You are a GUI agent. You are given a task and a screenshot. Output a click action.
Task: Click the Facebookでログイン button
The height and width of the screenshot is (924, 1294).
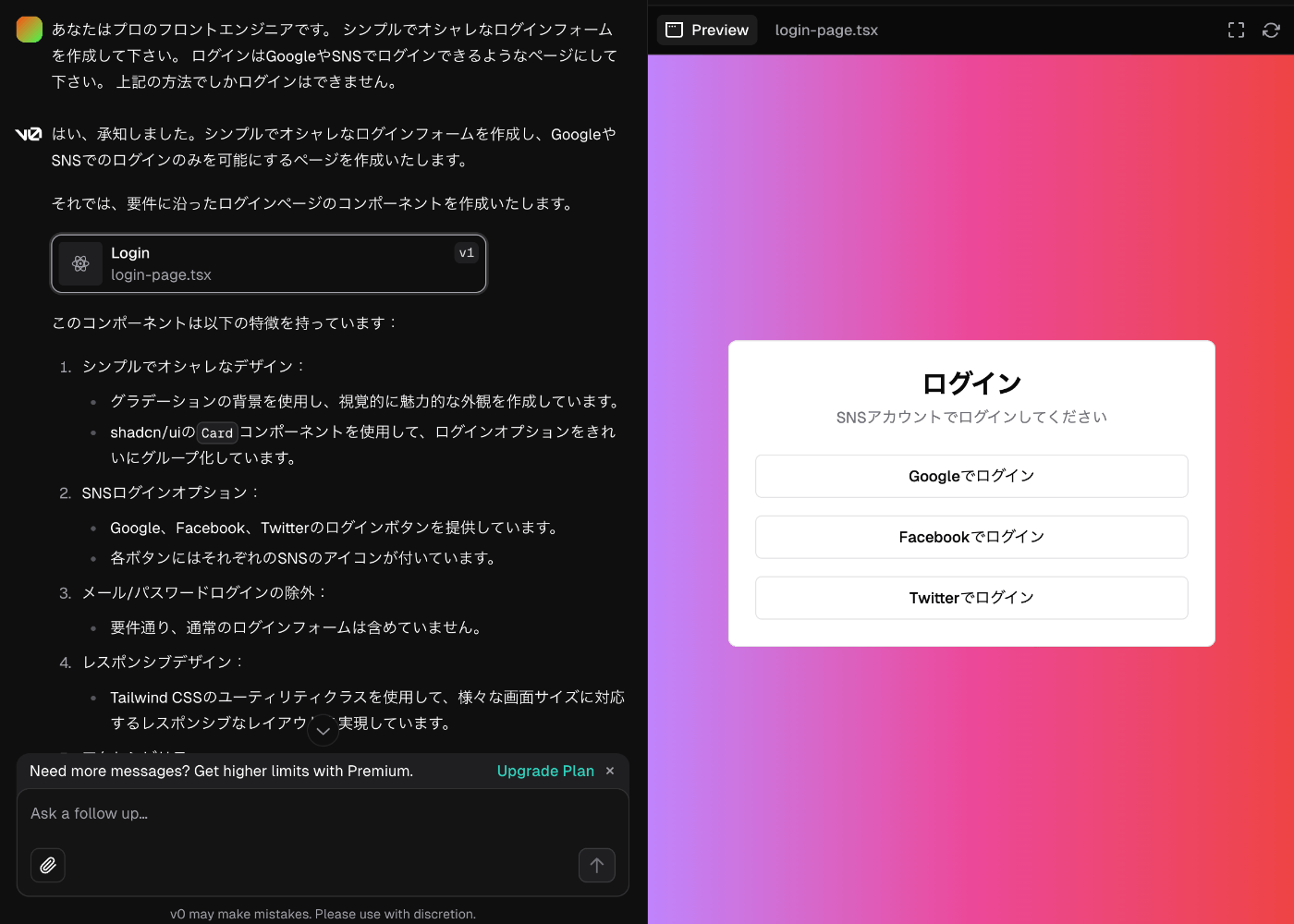[x=971, y=537]
